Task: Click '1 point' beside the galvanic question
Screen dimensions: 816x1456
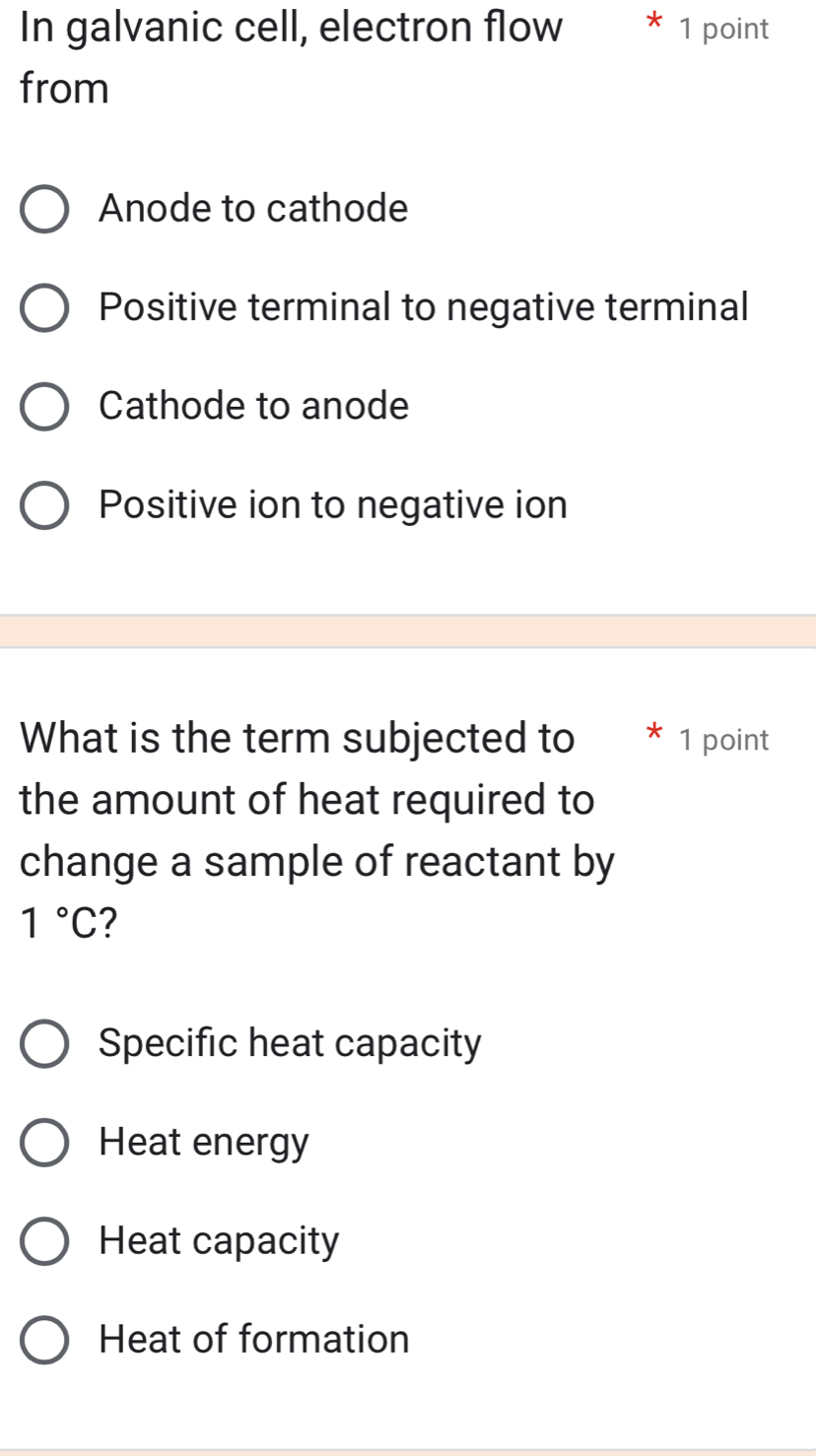Action: click(x=724, y=30)
